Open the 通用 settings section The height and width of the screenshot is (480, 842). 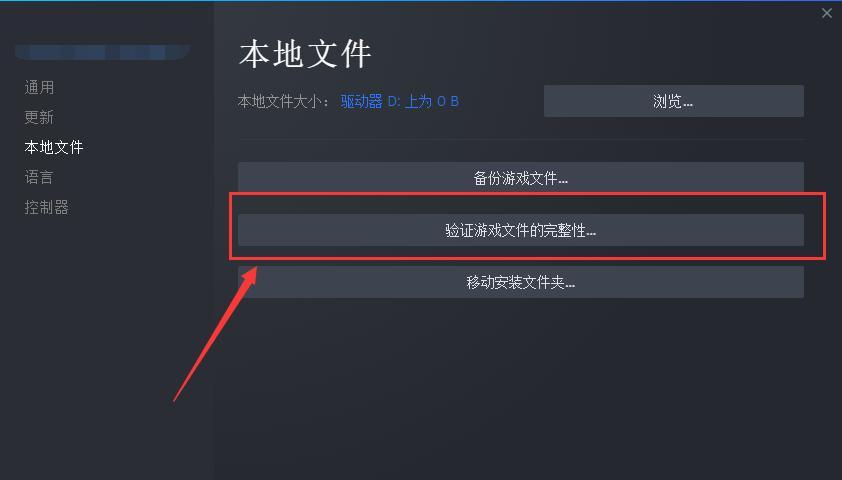39,87
